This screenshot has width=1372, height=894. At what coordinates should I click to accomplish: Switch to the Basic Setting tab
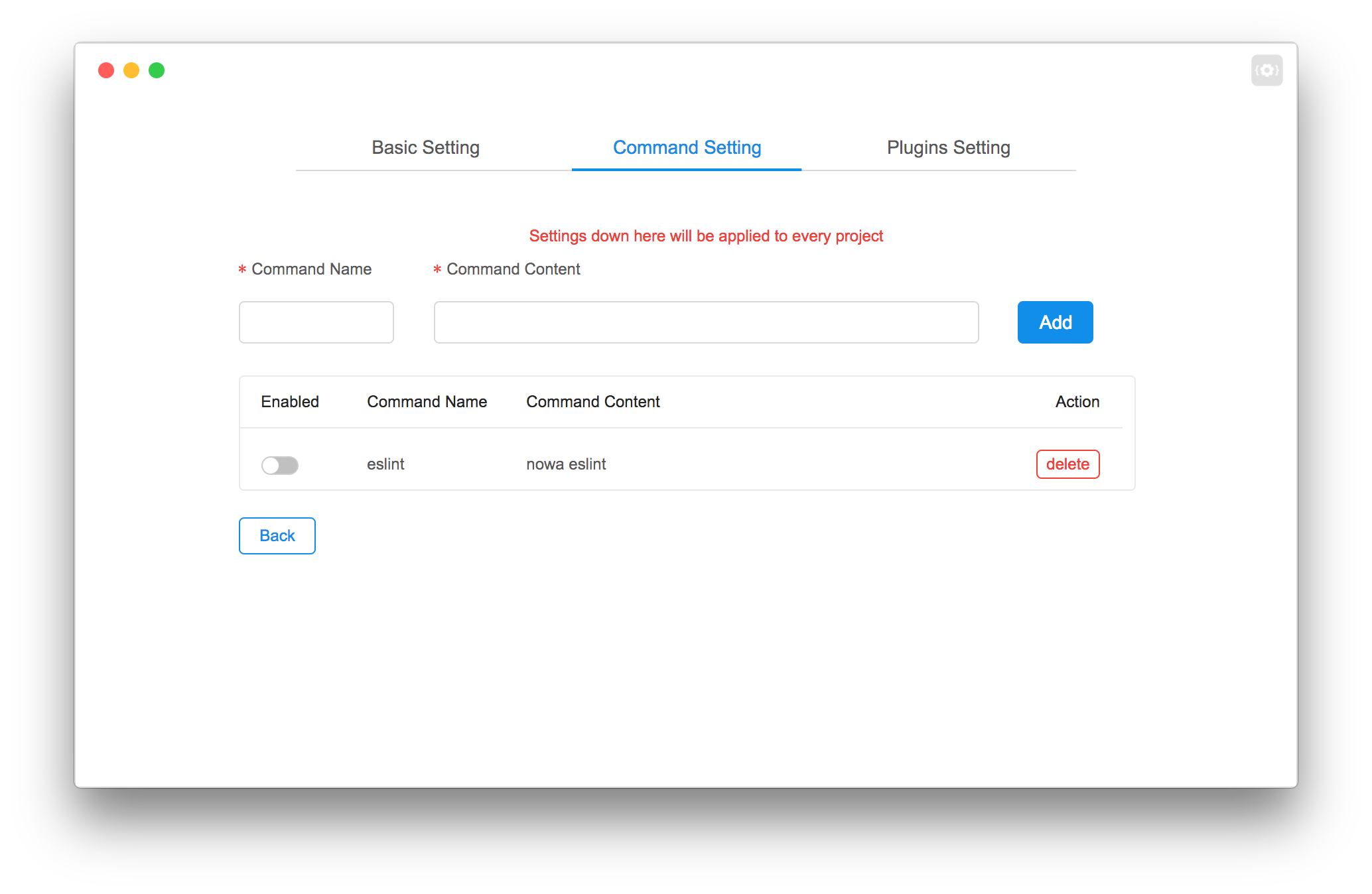425,147
